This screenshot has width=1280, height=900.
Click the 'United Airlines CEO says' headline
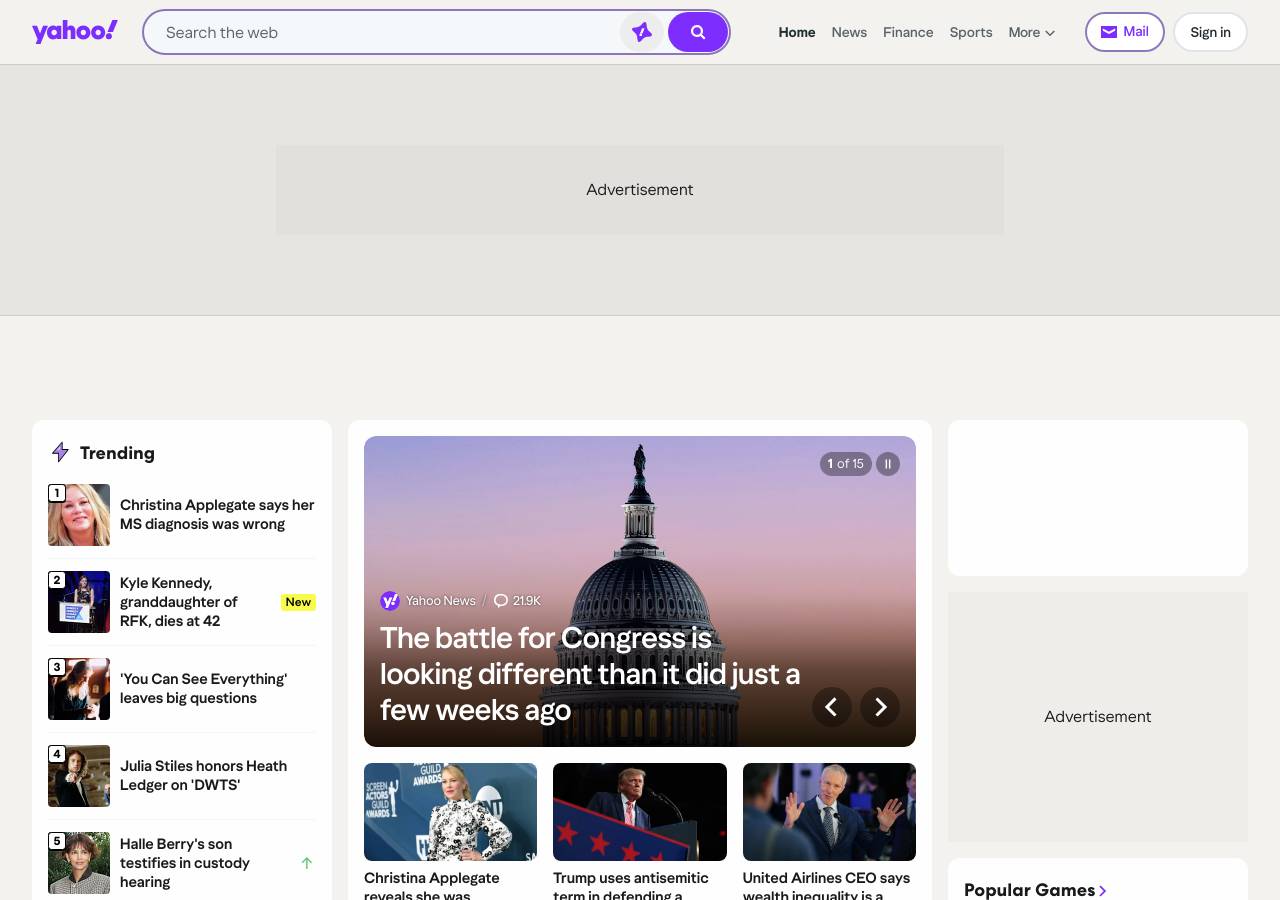(826, 885)
